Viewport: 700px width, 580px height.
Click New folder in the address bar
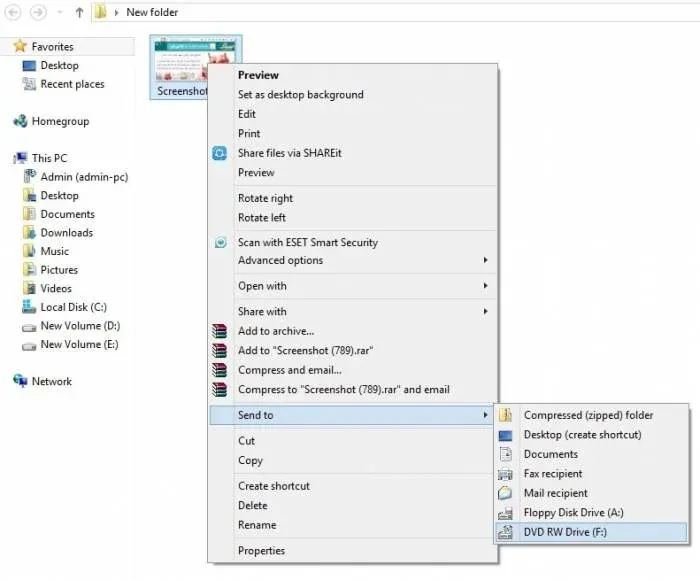pyautogui.click(x=152, y=13)
